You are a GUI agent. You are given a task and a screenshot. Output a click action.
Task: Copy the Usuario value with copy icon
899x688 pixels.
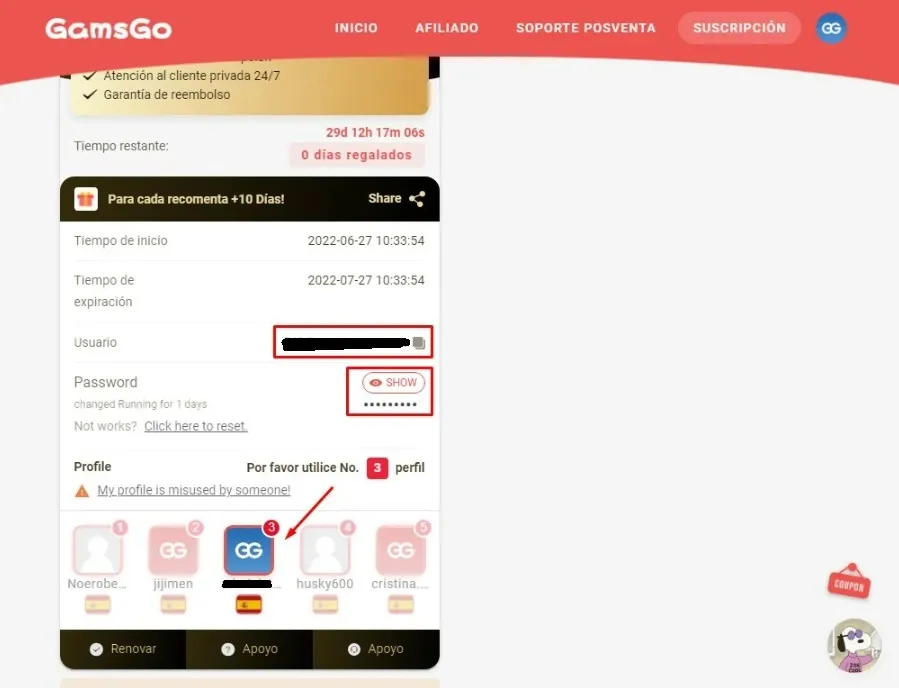pos(419,343)
